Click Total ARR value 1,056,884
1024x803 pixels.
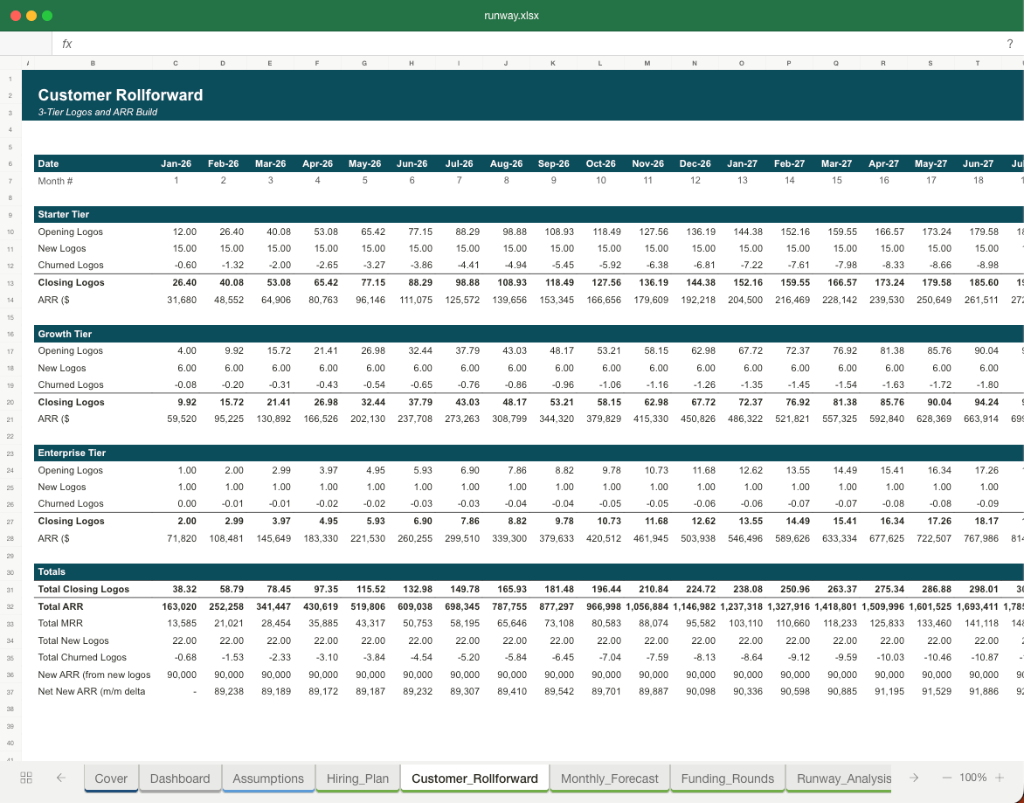(647, 606)
